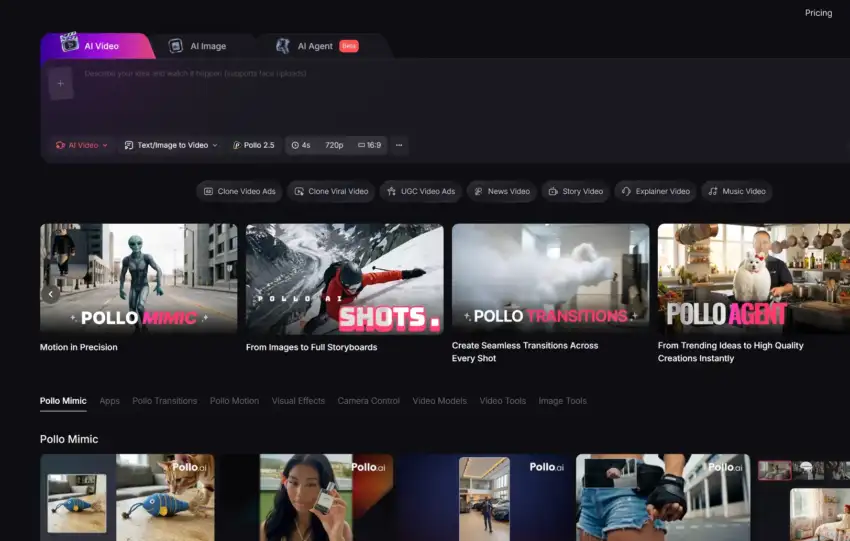Select the Story Video chip

575,191
